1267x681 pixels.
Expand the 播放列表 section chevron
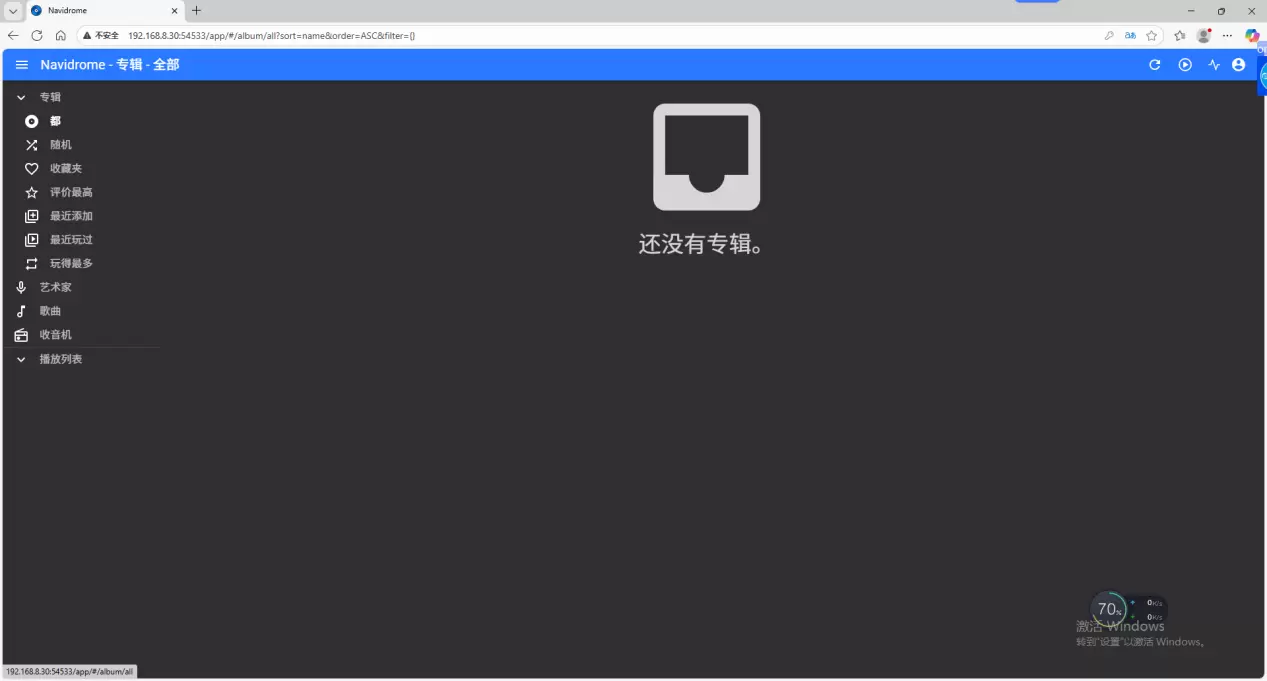(x=21, y=360)
